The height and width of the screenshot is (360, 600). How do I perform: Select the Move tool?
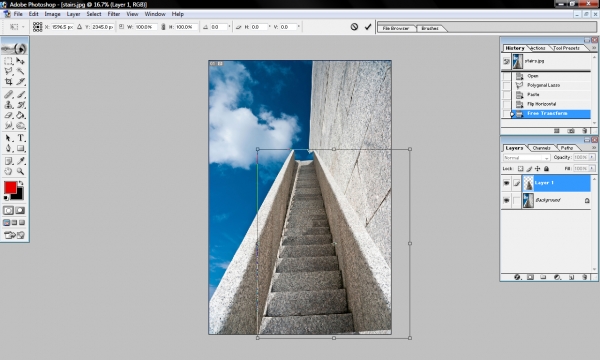coord(20,61)
